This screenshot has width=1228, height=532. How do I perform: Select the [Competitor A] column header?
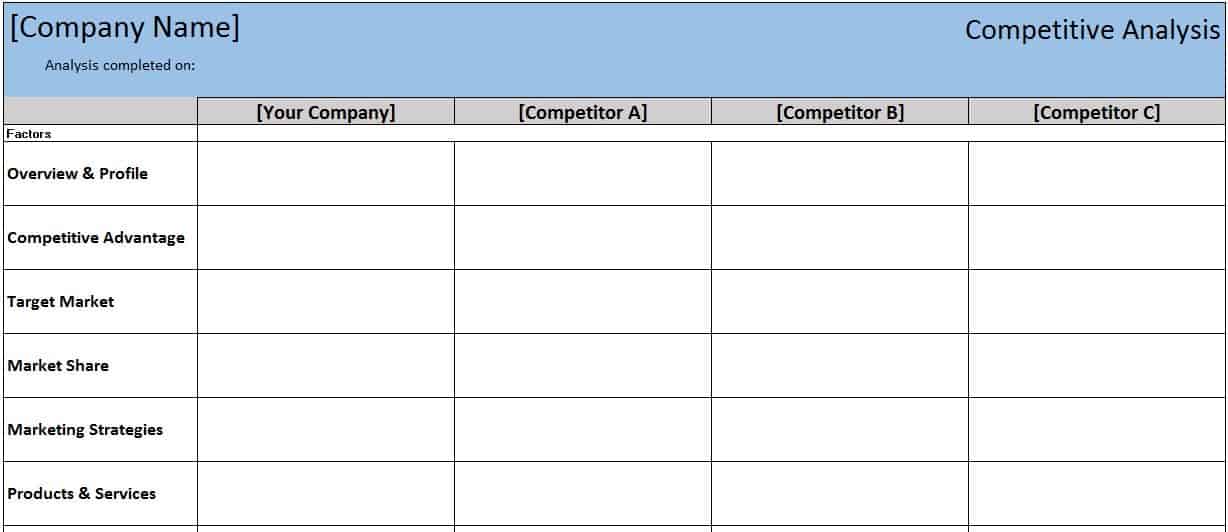[x=583, y=112]
